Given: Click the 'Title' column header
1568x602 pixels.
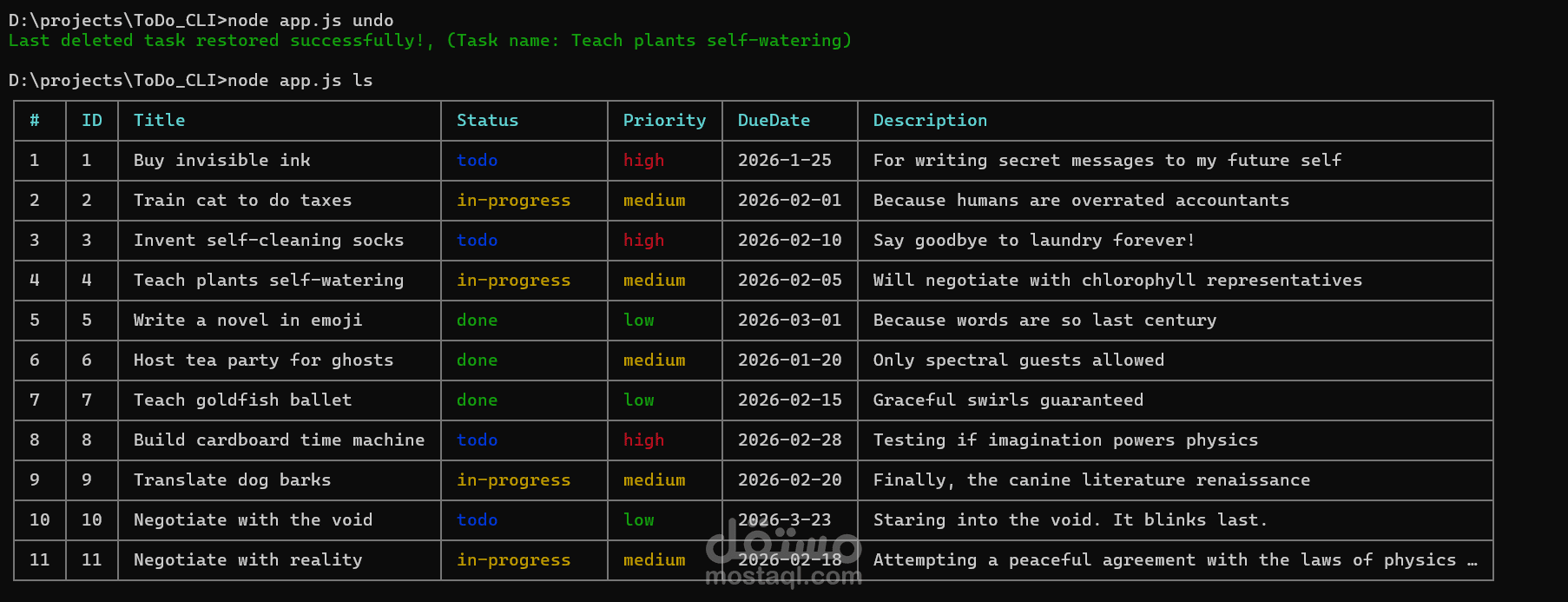Looking at the screenshot, I should [159, 121].
